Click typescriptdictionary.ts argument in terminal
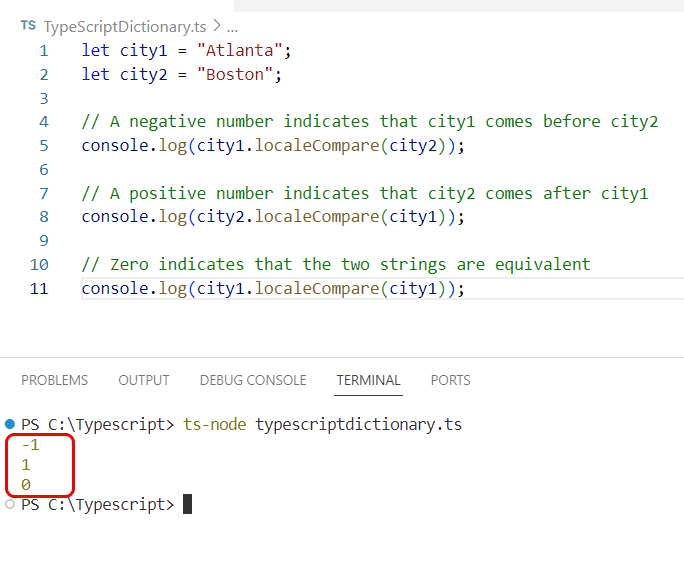The height and width of the screenshot is (584, 684). [359, 424]
